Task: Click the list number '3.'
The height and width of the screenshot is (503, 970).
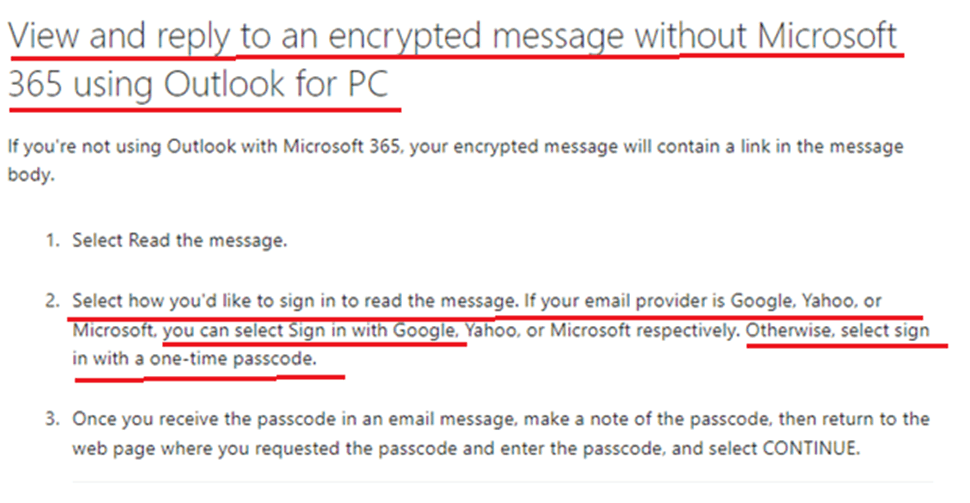Action: click(x=53, y=419)
